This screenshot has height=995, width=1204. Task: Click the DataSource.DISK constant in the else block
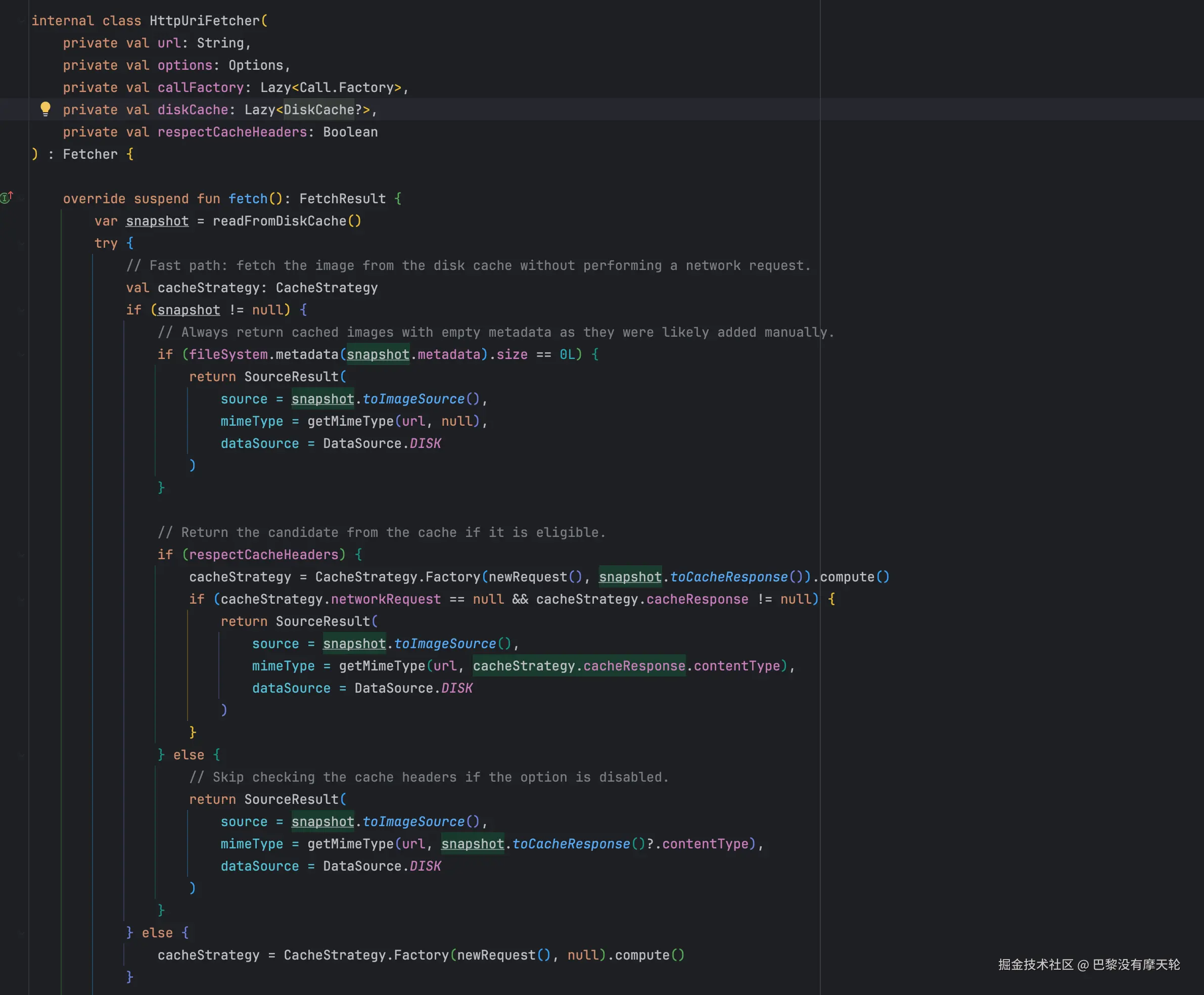[425, 866]
